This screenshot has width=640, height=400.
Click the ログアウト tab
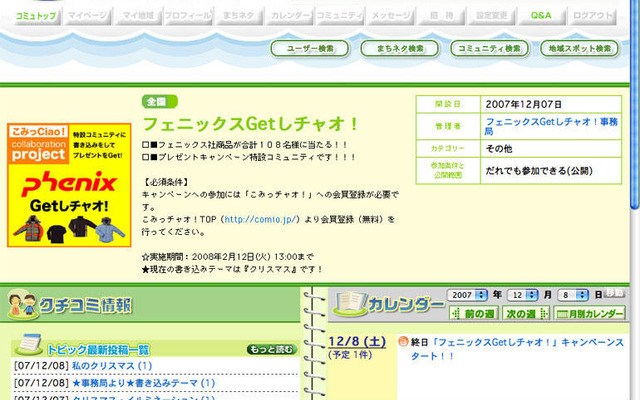592,16
